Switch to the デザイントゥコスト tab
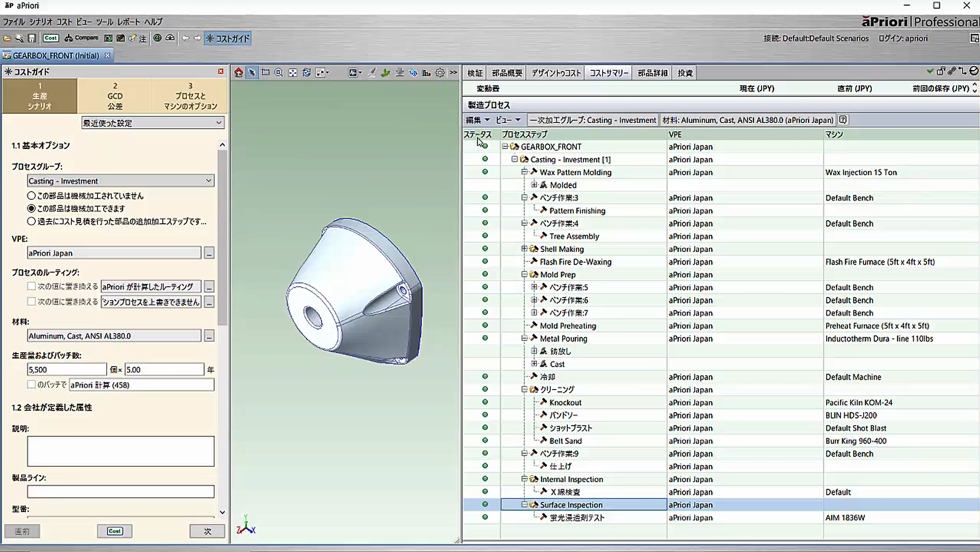 pos(556,73)
